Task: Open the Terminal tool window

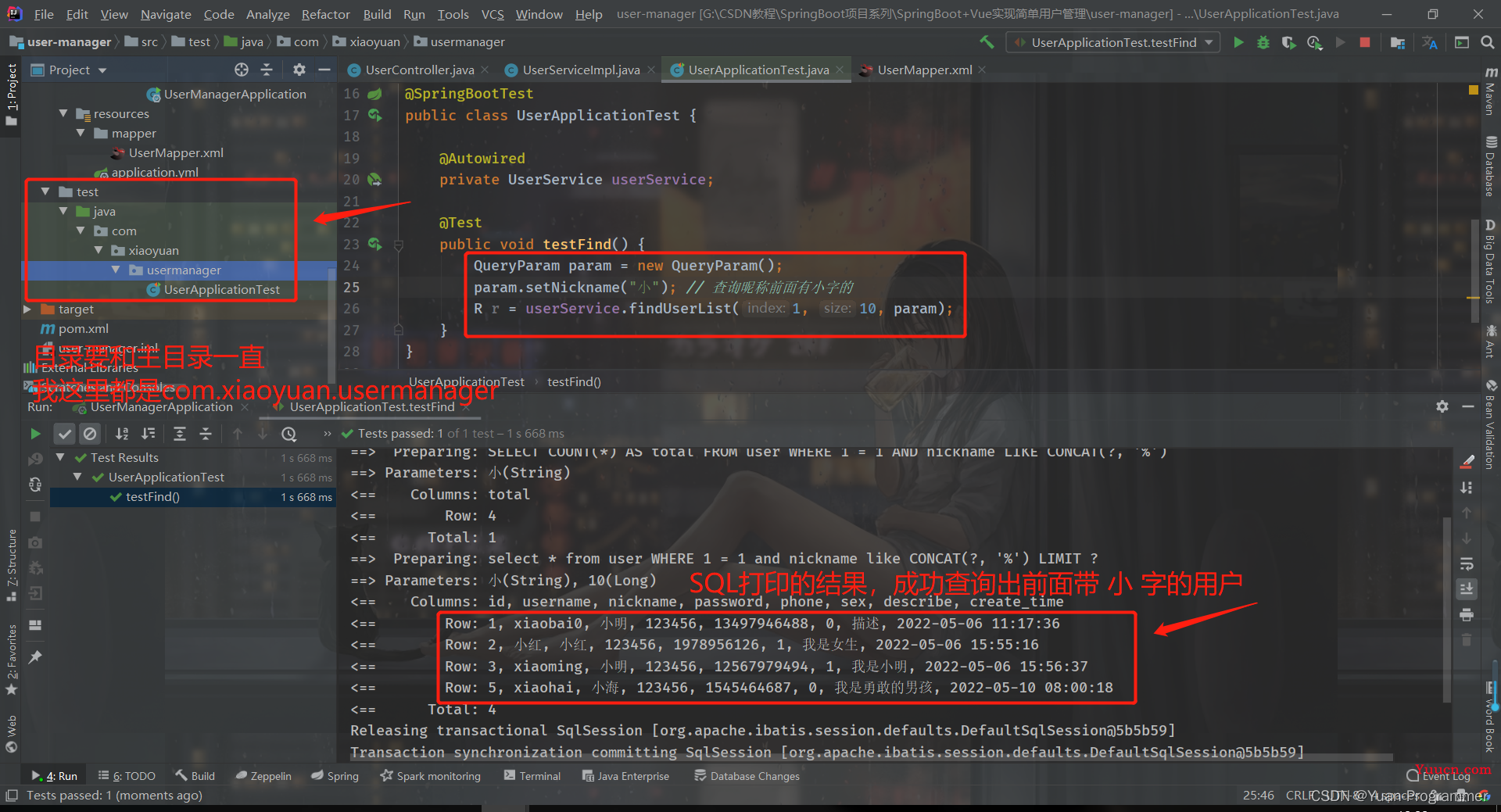Action: click(x=532, y=776)
